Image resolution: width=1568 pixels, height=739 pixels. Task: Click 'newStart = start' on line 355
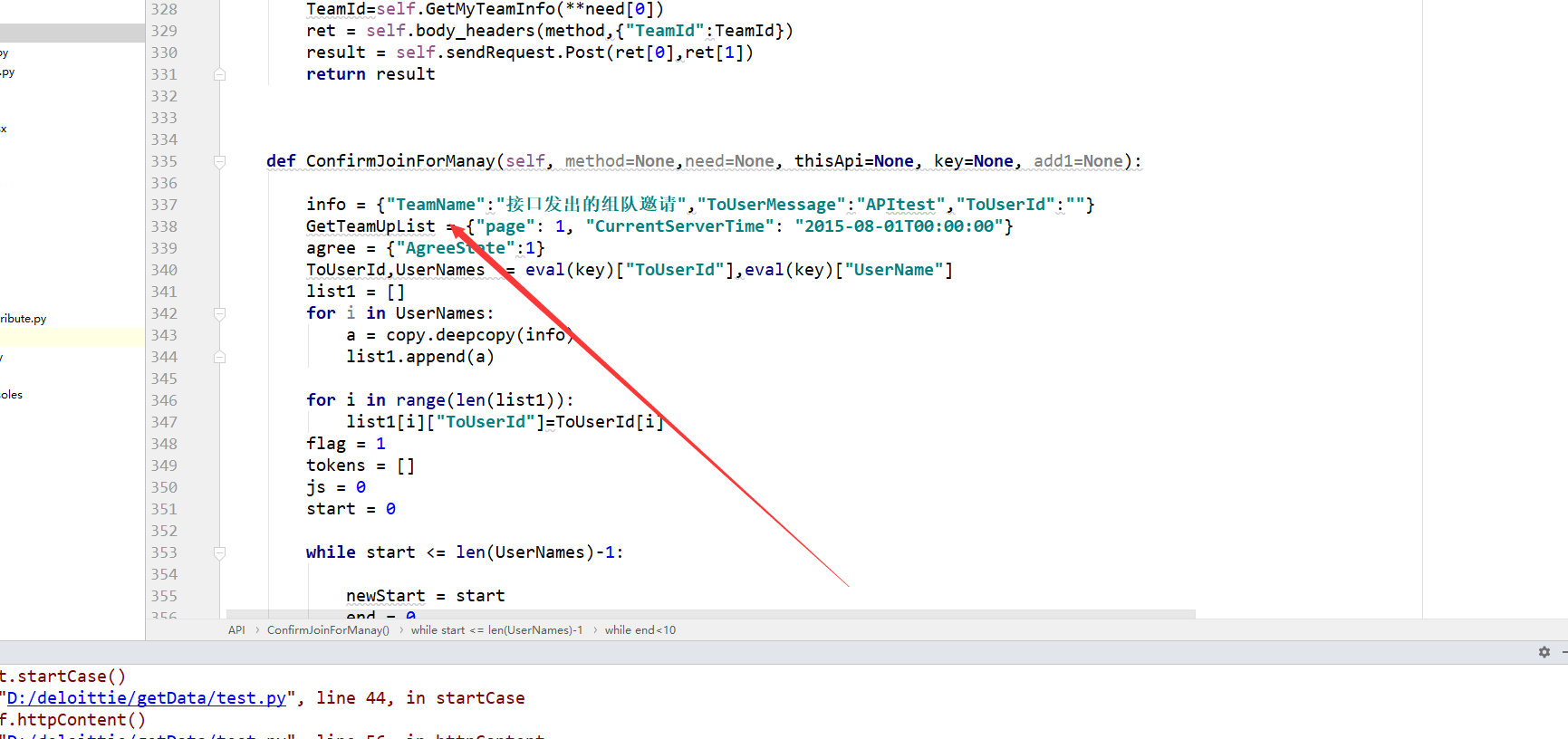tap(426, 596)
